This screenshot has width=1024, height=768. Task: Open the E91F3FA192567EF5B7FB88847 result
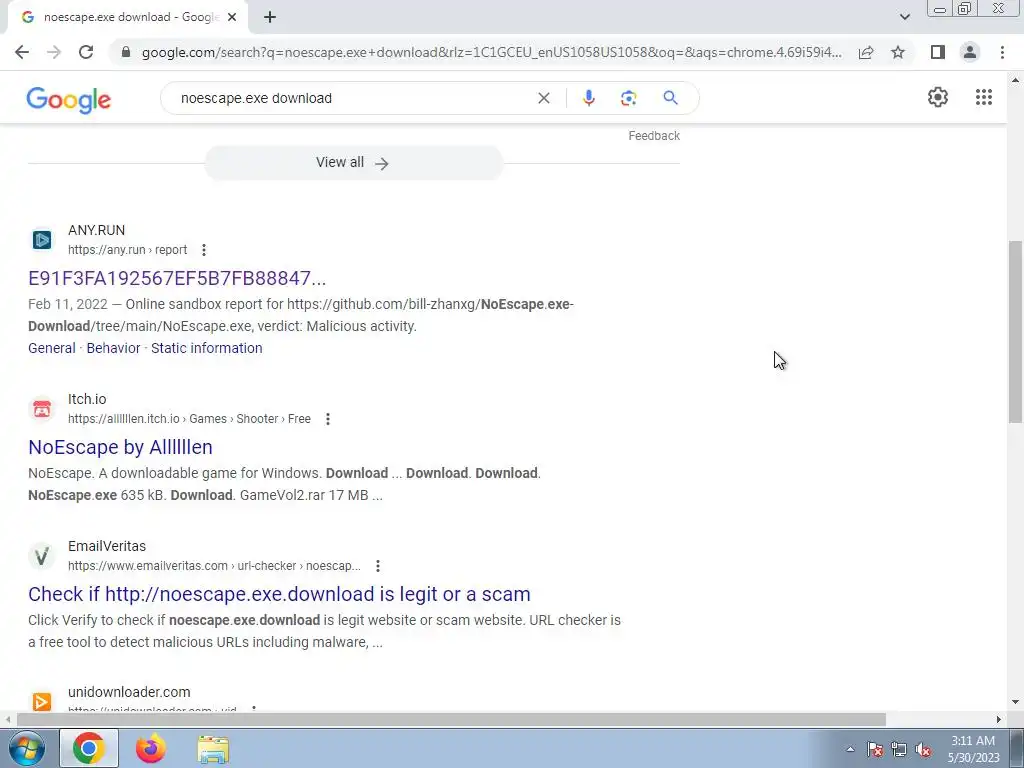(177, 278)
